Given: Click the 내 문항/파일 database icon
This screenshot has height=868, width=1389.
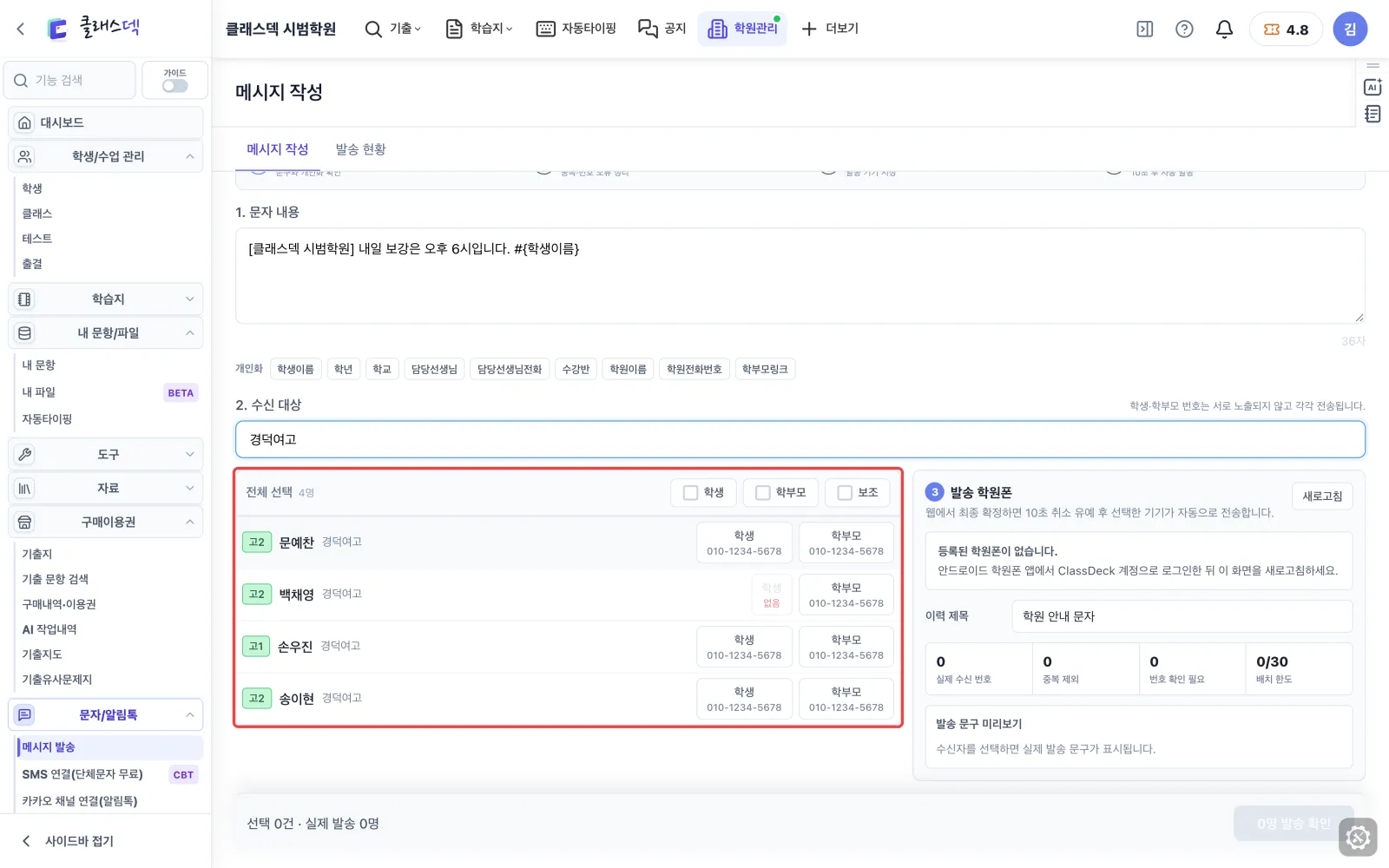Looking at the screenshot, I should (x=25, y=332).
